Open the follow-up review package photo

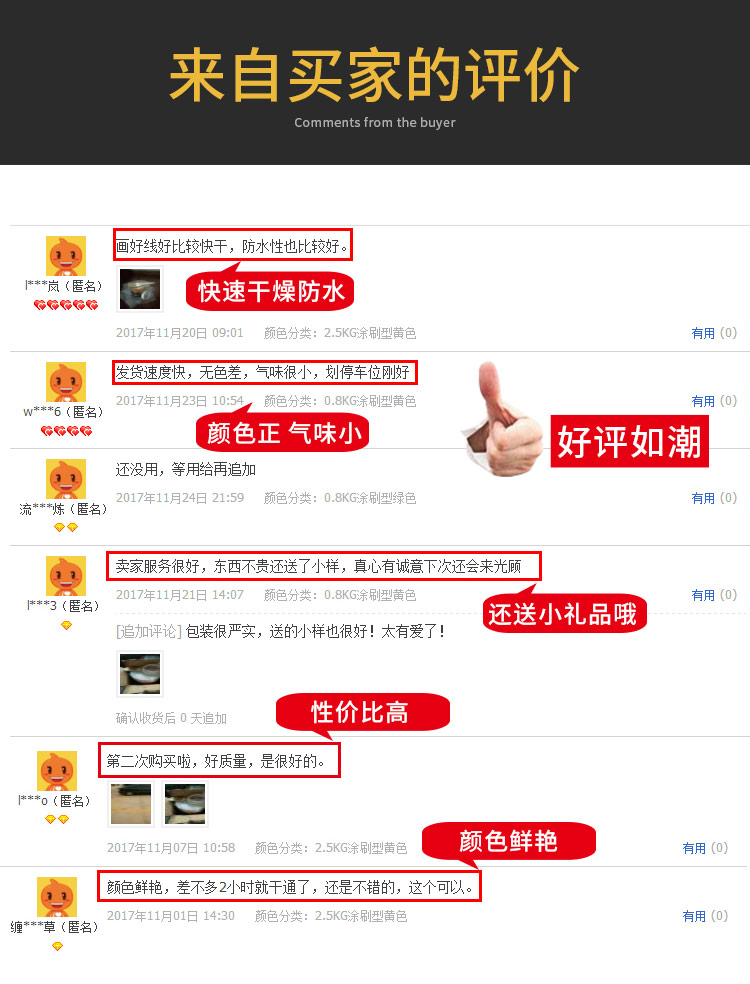(x=140, y=675)
